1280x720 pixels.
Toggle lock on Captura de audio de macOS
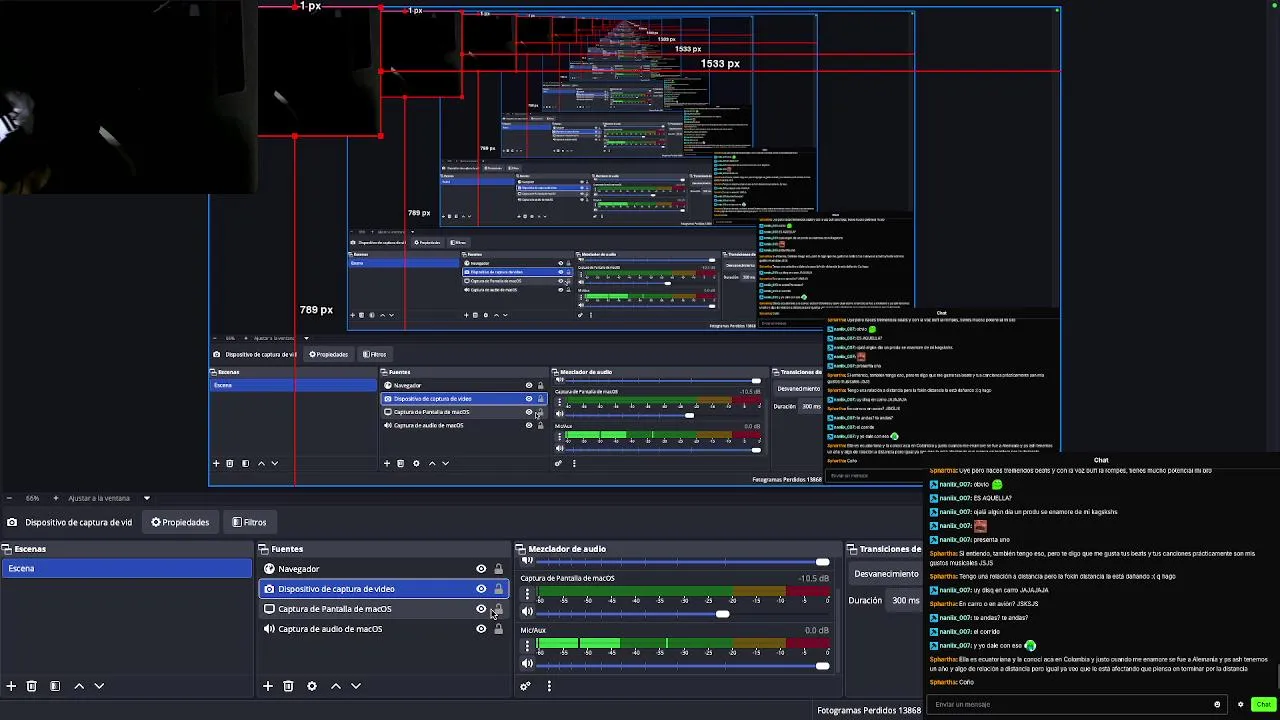[x=498, y=629]
